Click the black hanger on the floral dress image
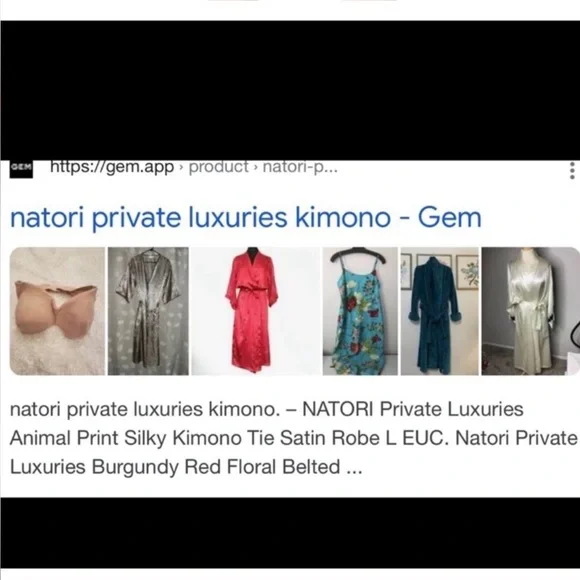 coord(357,254)
